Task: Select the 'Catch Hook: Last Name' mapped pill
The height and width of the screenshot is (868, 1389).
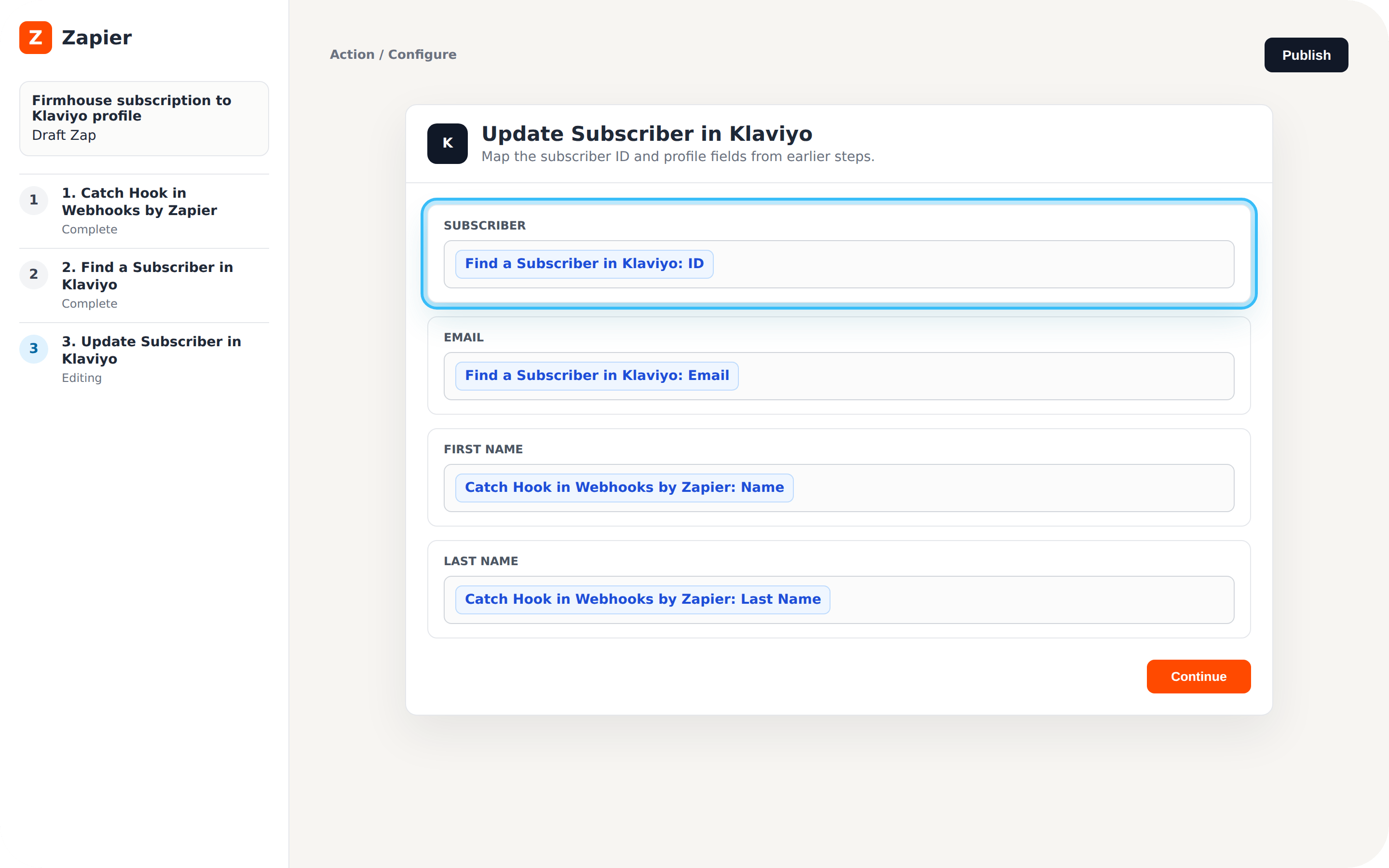Action: pos(643,600)
